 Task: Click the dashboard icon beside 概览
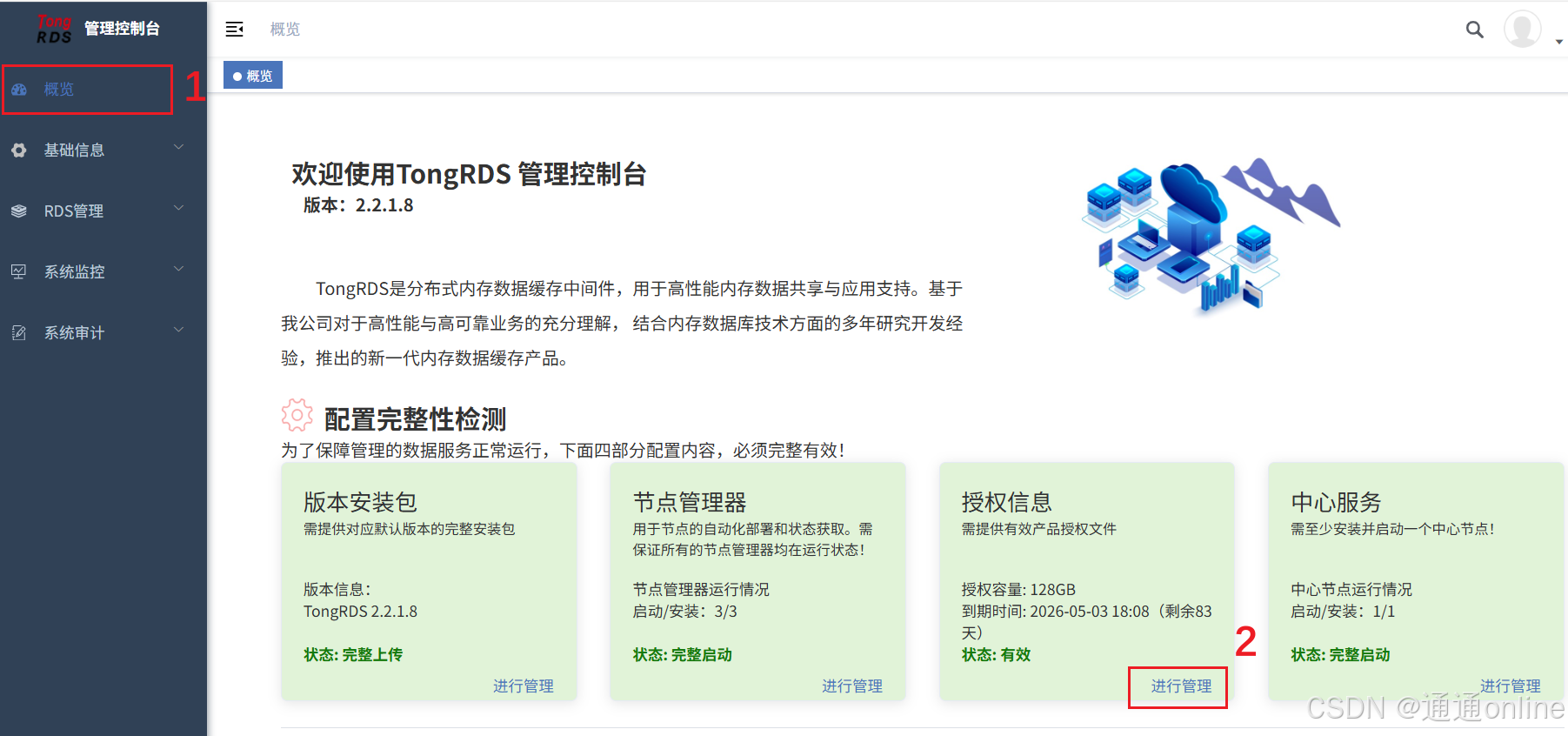coord(19,90)
